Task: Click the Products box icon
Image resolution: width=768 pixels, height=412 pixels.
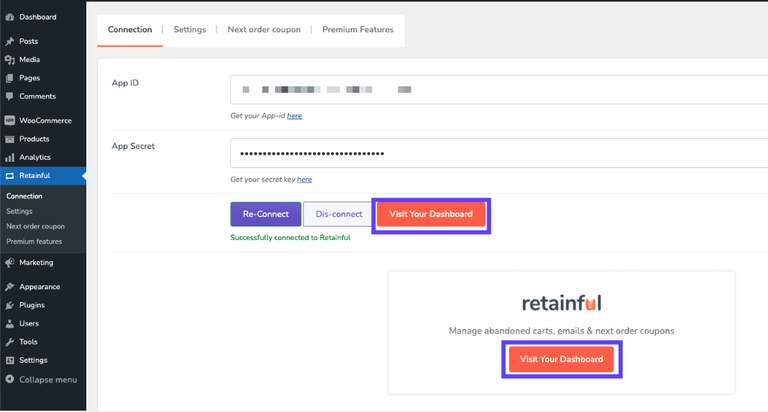Action: (x=9, y=139)
